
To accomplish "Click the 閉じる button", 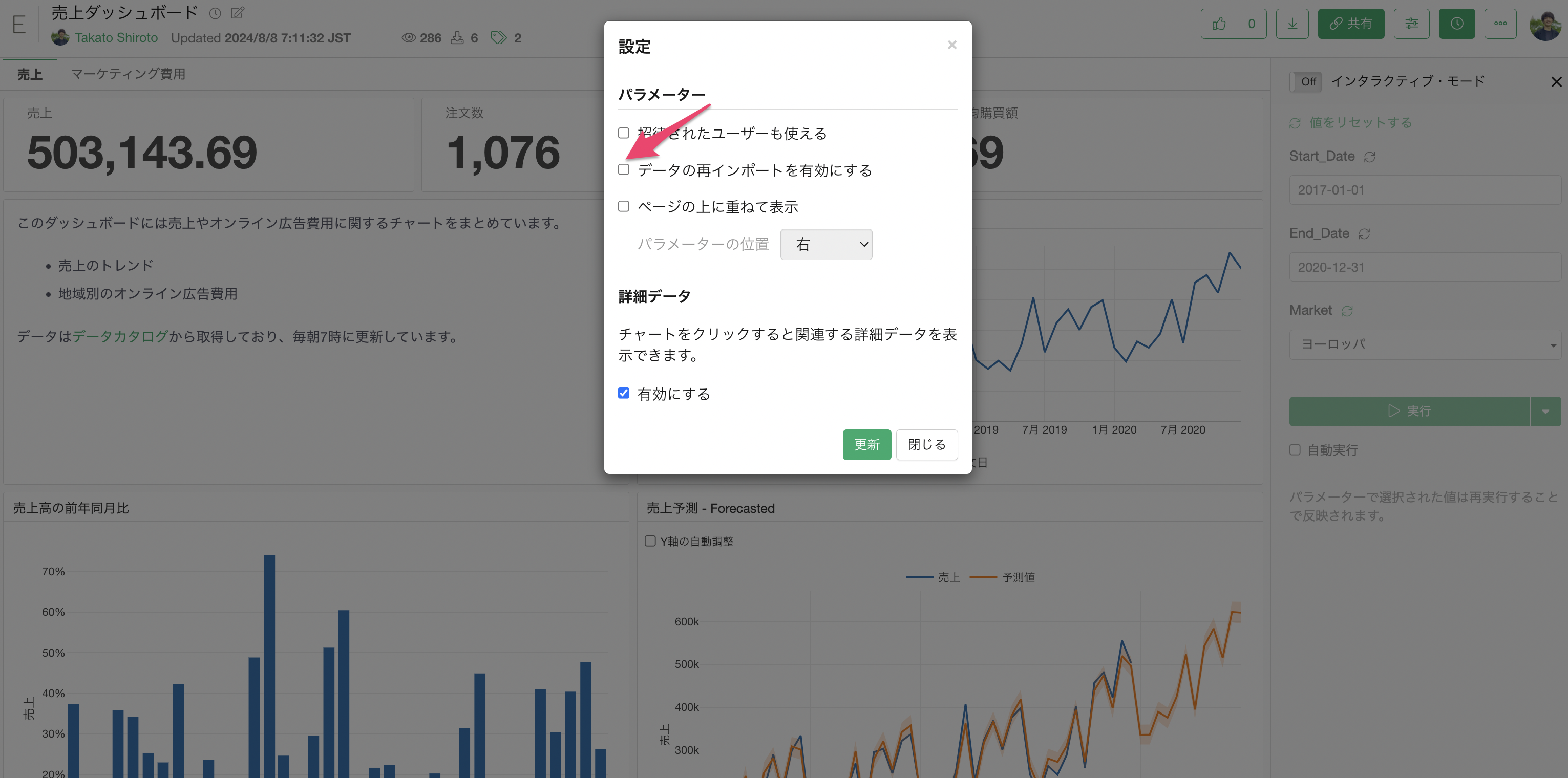I will pos(926,445).
